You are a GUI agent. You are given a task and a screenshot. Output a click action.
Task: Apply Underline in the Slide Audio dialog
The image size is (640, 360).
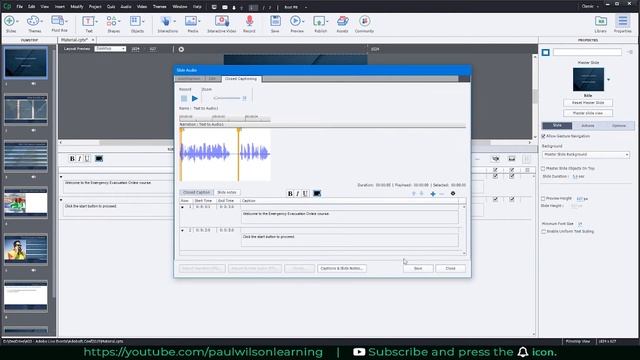point(305,193)
